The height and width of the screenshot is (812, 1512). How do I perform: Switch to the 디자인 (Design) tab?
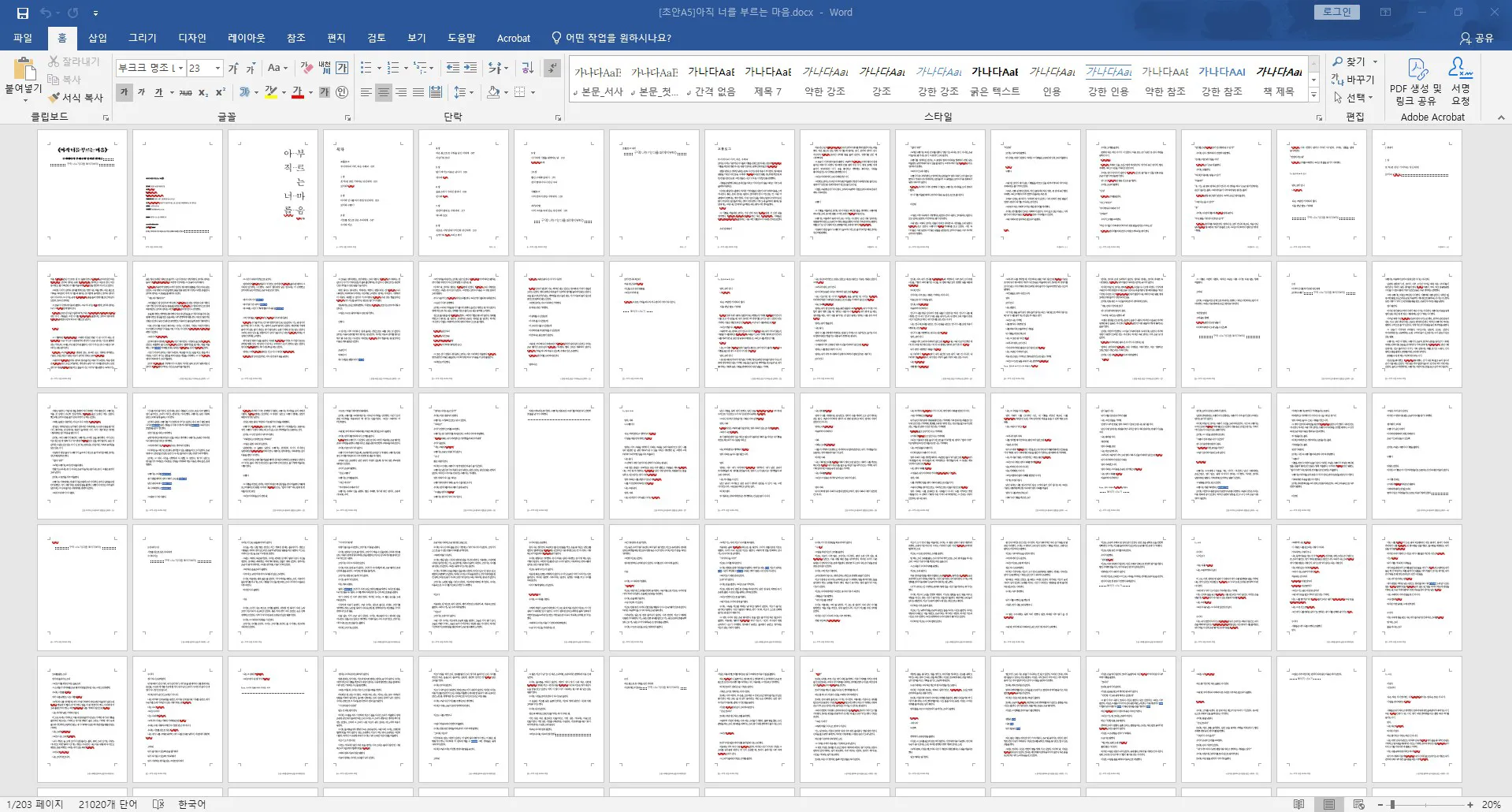coord(192,38)
